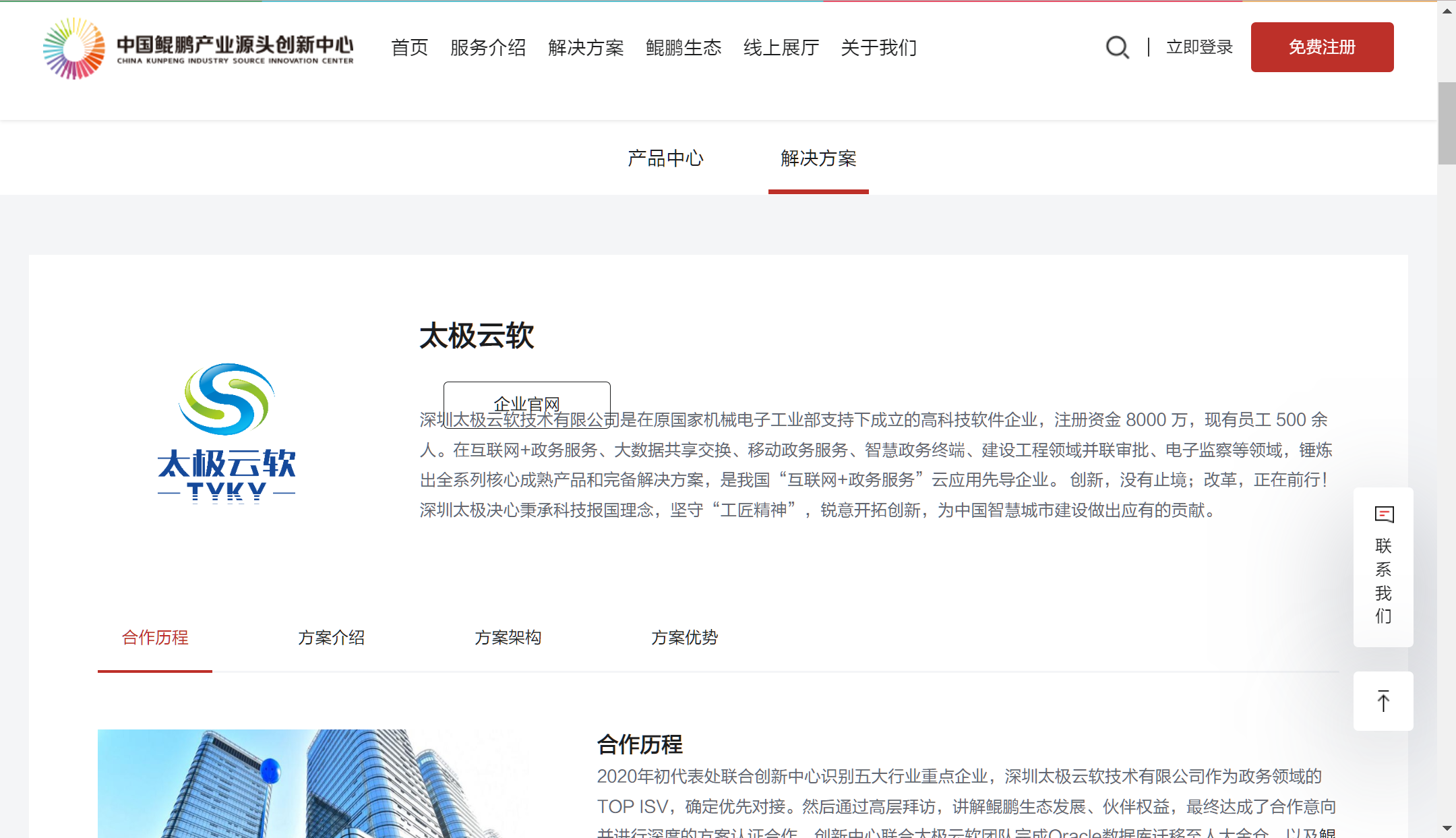This screenshot has width=1456, height=838.
Task: Open the 关于我们 menu item
Action: click(x=879, y=48)
